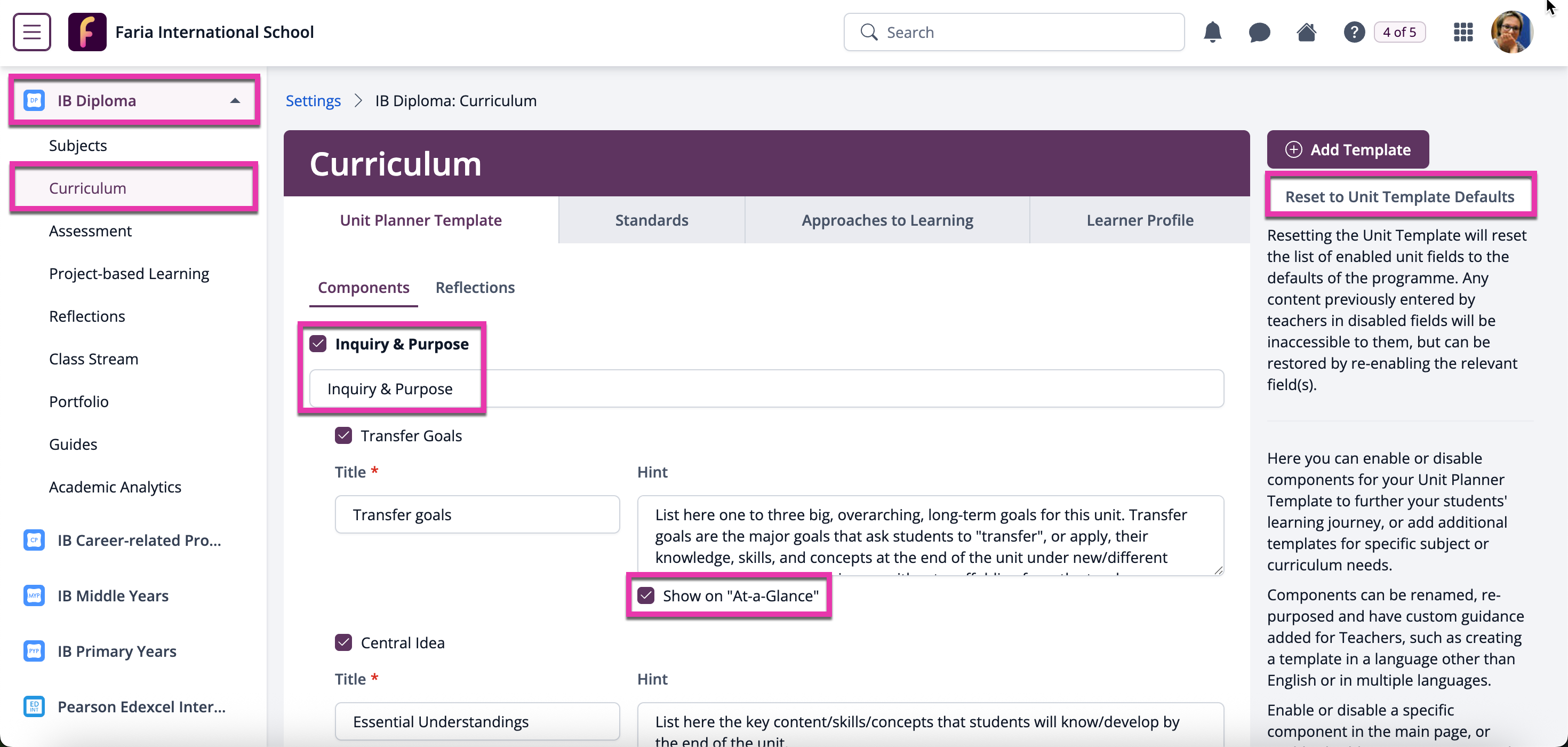Select the Components sub-tab
1568x747 pixels.
pyautogui.click(x=363, y=288)
